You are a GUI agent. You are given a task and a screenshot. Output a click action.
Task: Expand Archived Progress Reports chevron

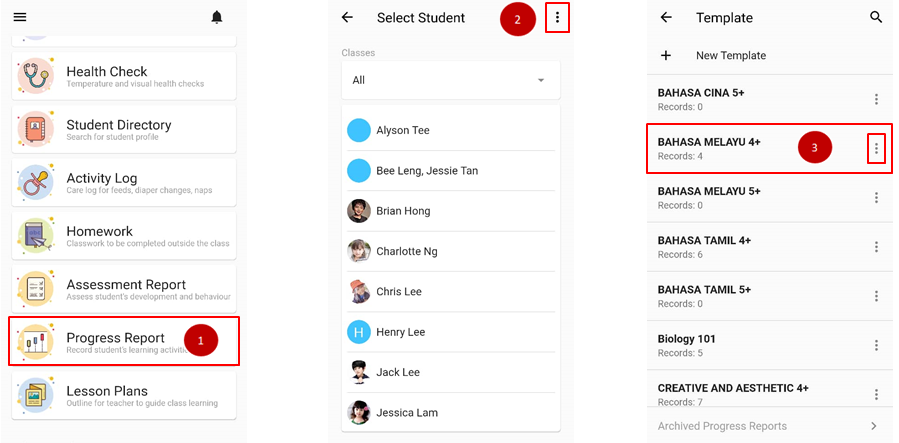coord(873,426)
